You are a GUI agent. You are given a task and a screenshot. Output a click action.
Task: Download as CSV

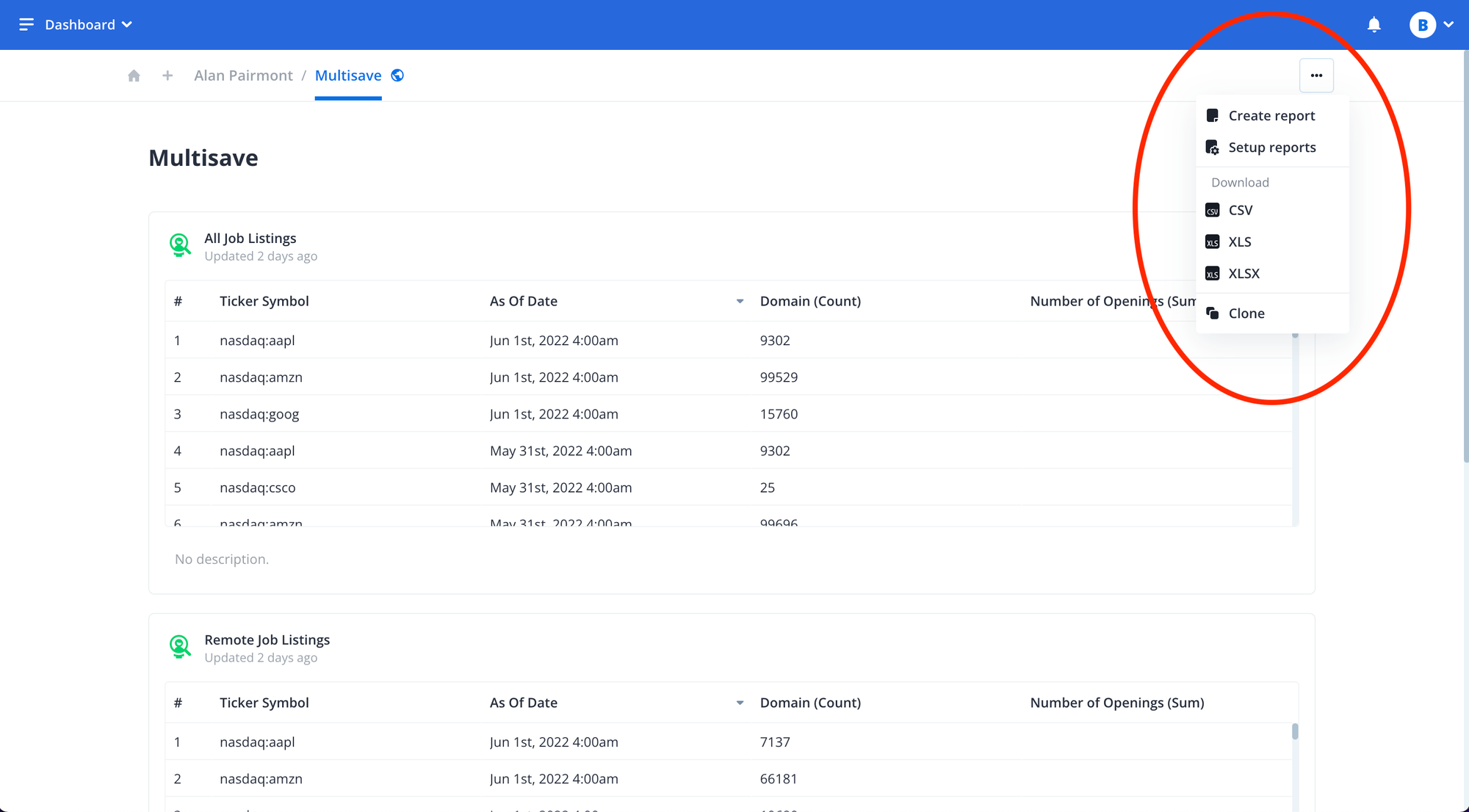(1240, 211)
